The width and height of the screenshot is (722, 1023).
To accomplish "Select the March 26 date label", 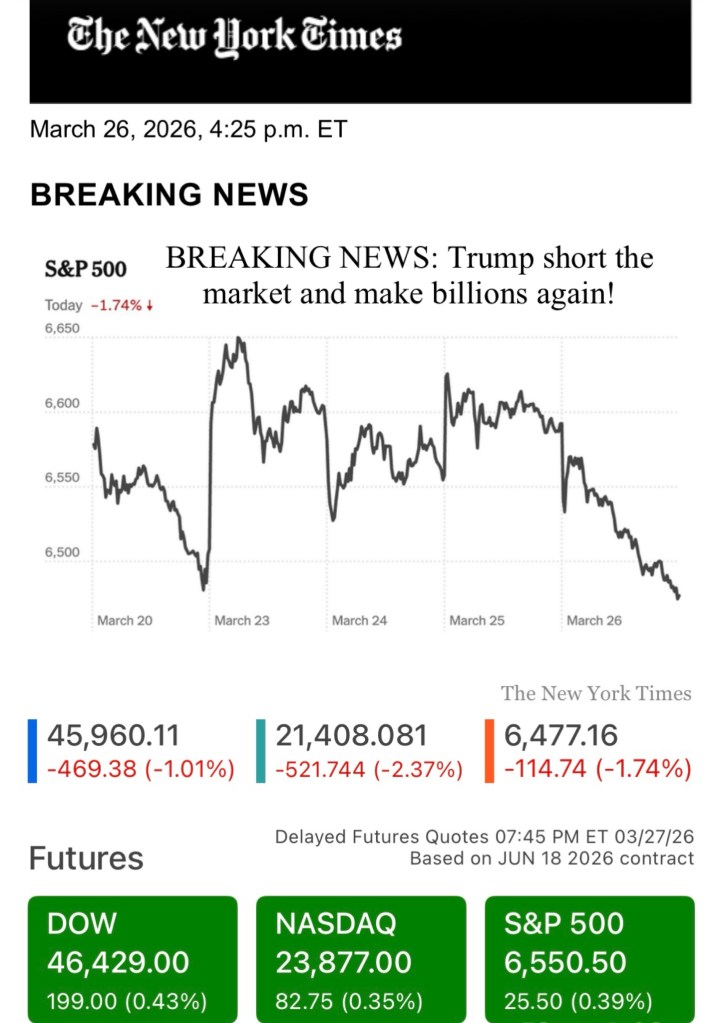I will [594, 621].
